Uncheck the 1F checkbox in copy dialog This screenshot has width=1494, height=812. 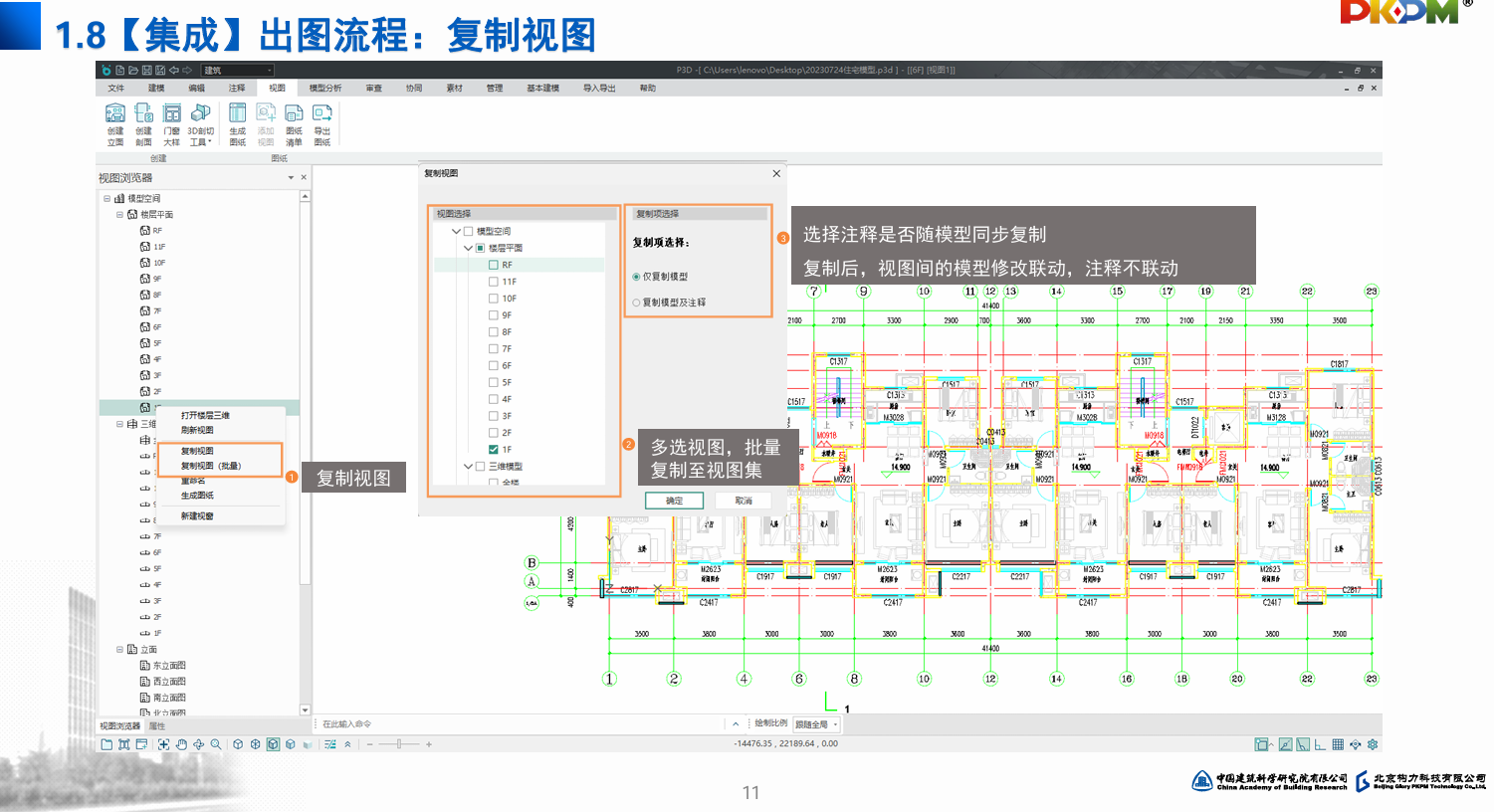(x=494, y=450)
